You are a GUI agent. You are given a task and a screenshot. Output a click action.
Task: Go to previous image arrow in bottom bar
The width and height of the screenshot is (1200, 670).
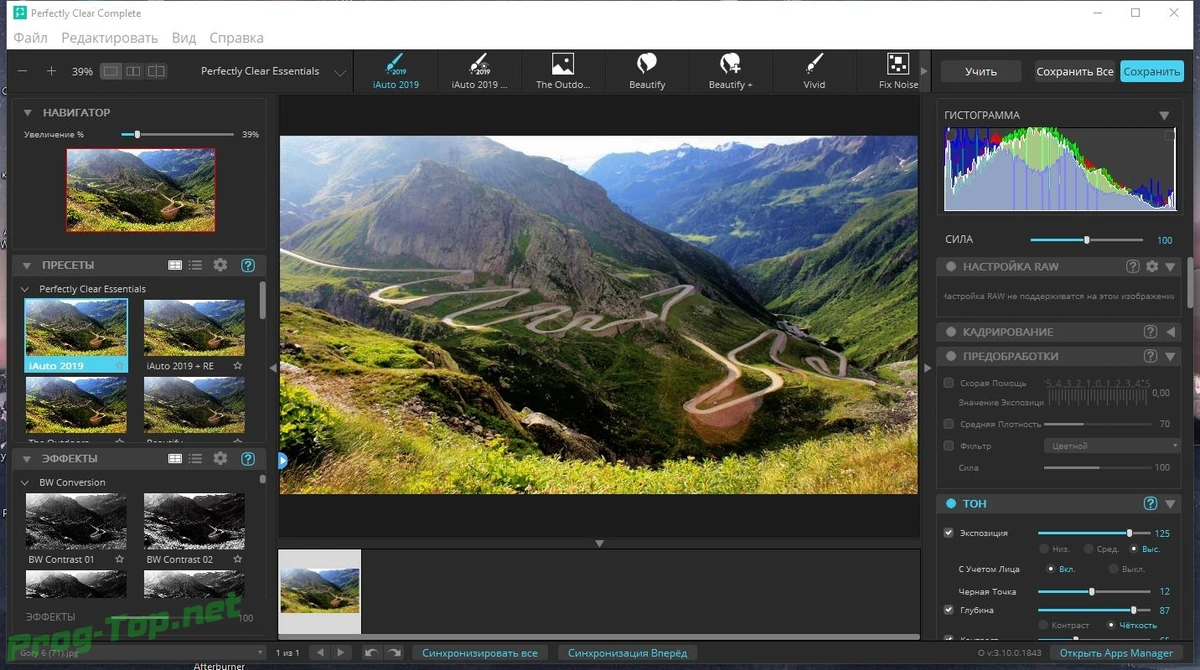coord(320,652)
